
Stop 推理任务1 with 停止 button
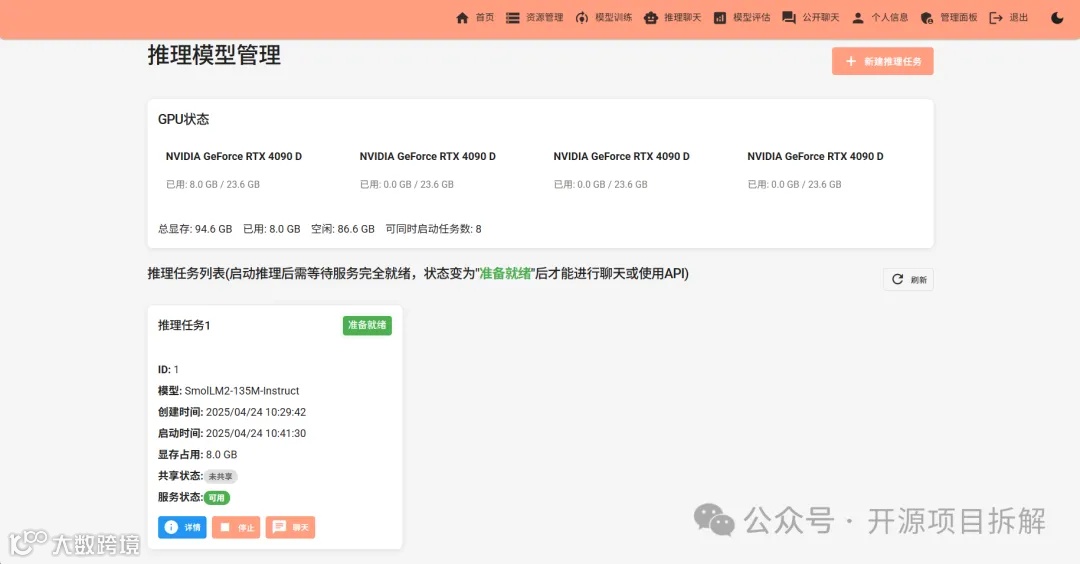coord(236,528)
